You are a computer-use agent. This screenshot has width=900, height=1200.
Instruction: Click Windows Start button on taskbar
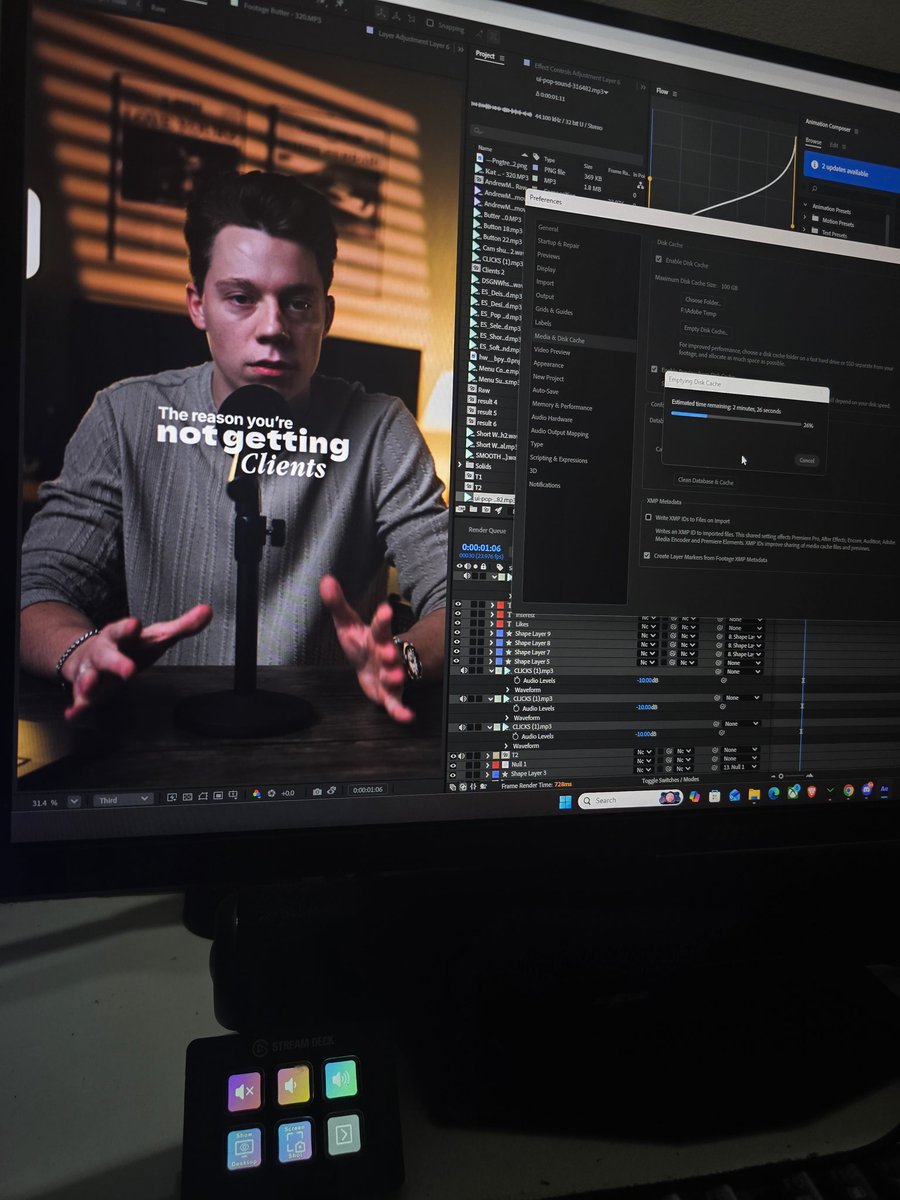click(565, 801)
